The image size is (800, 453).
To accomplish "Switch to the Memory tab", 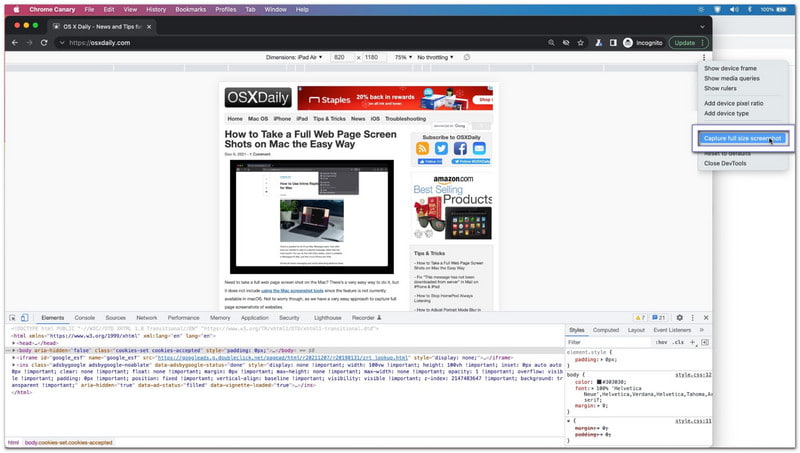I will tap(220, 318).
